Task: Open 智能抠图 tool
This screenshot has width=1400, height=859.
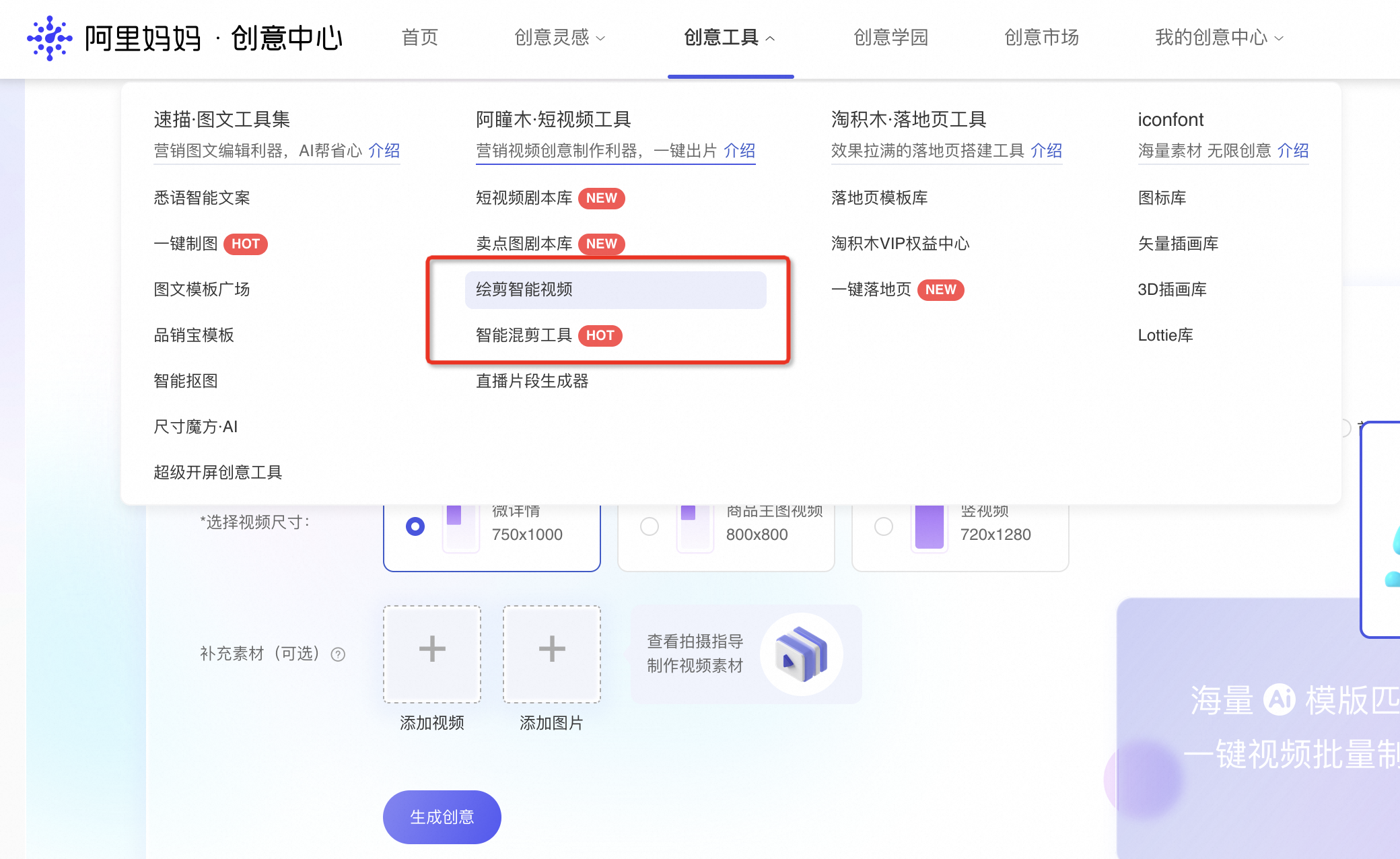Action: 186,381
